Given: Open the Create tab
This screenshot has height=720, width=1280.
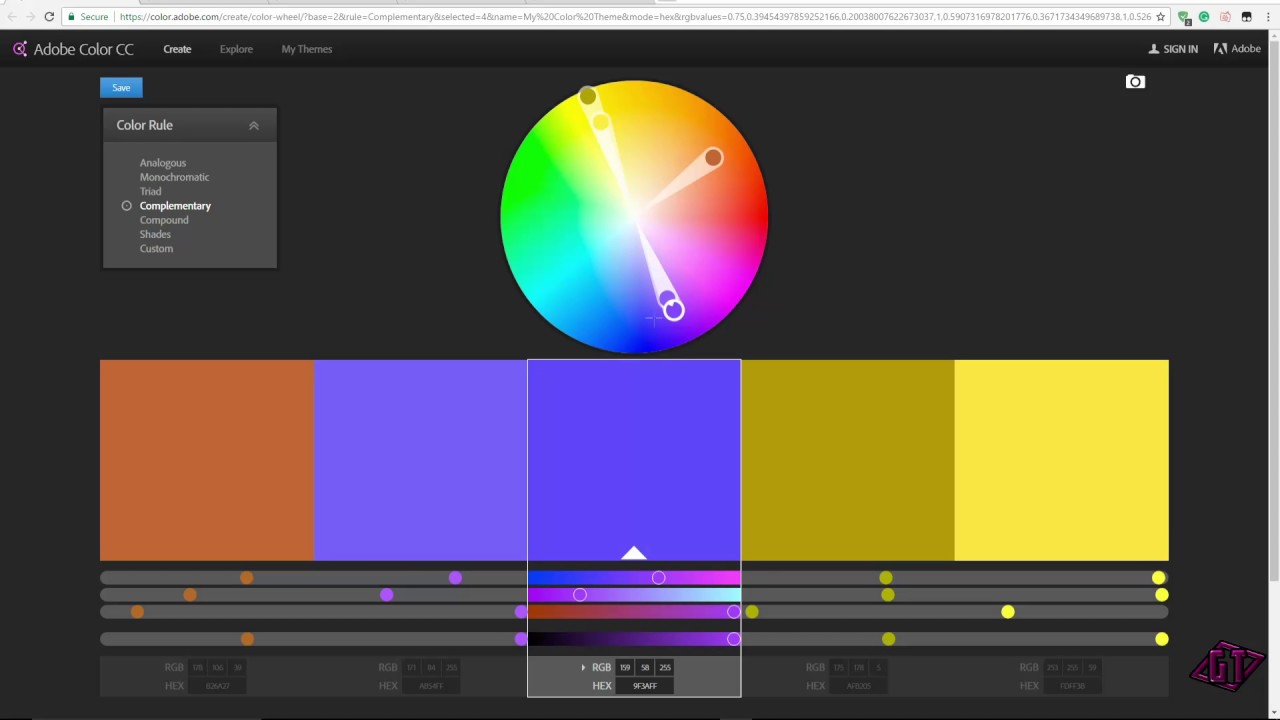Looking at the screenshot, I should coord(177,49).
